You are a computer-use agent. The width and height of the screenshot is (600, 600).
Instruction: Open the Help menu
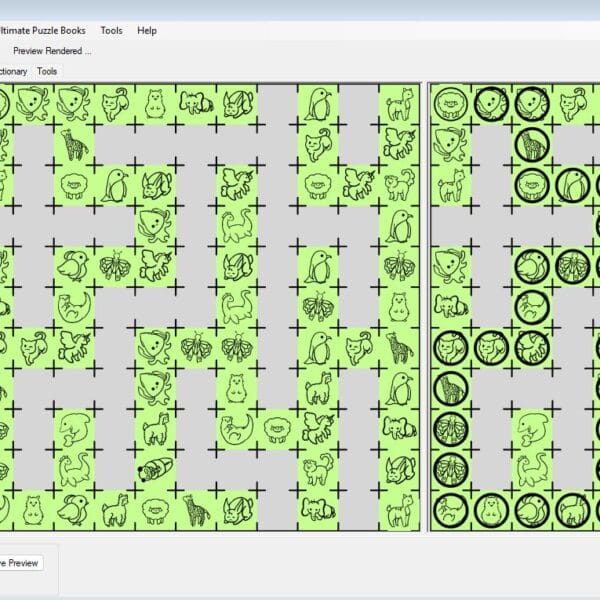coord(147,30)
